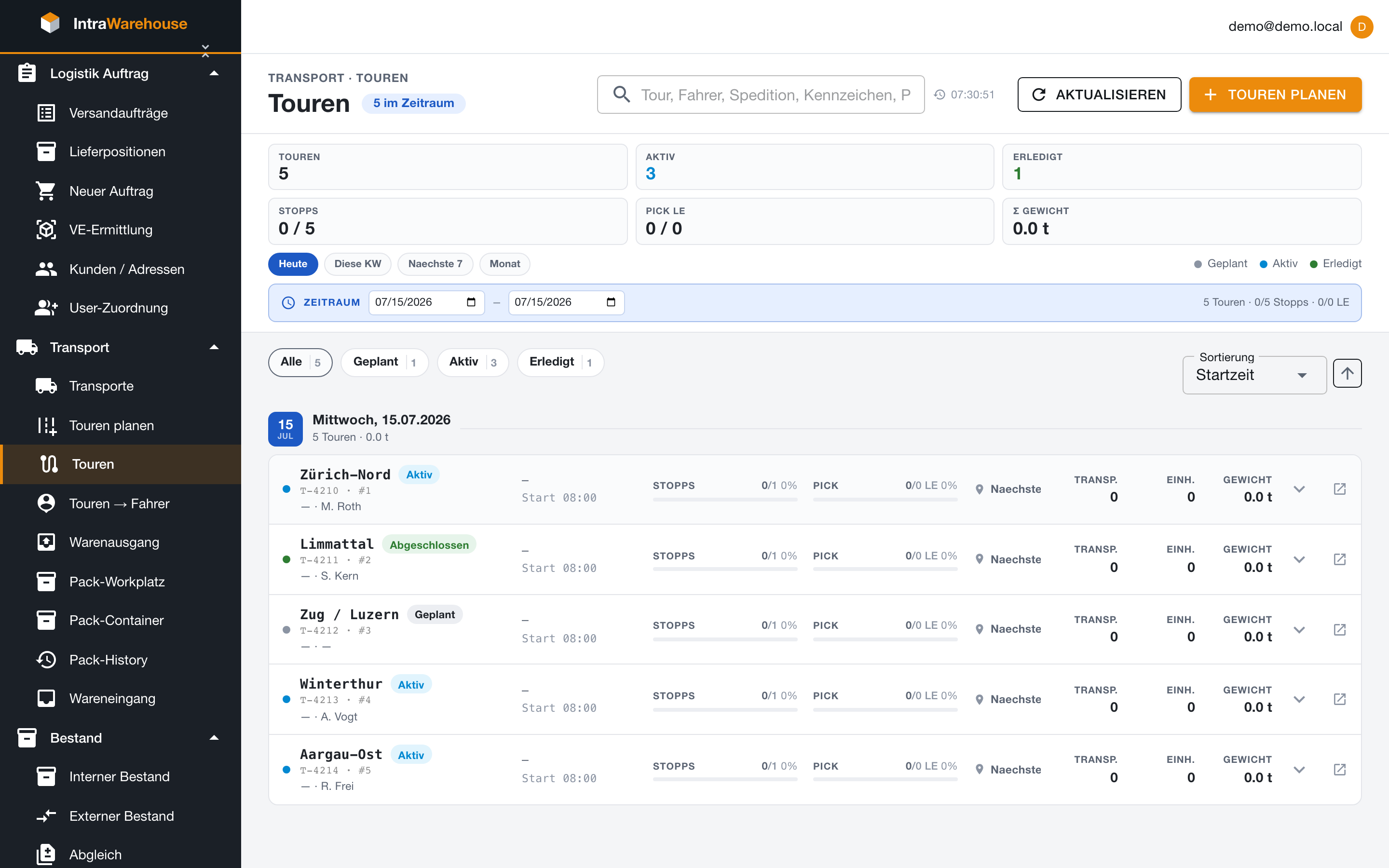Viewport: 1389px width, 868px height.
Task: Select the Monat range chip
Action: [x=504, y=264]
